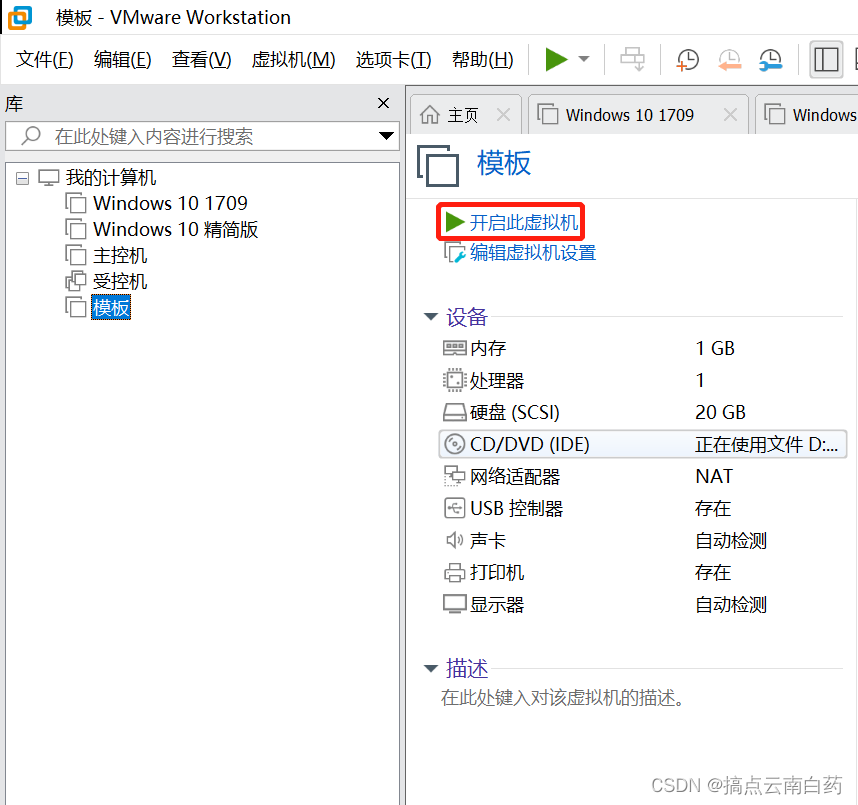The width and height of the screenshot is (858, 805).
Task: Open the 帮助(H) menu
Action: coord(483,59)
